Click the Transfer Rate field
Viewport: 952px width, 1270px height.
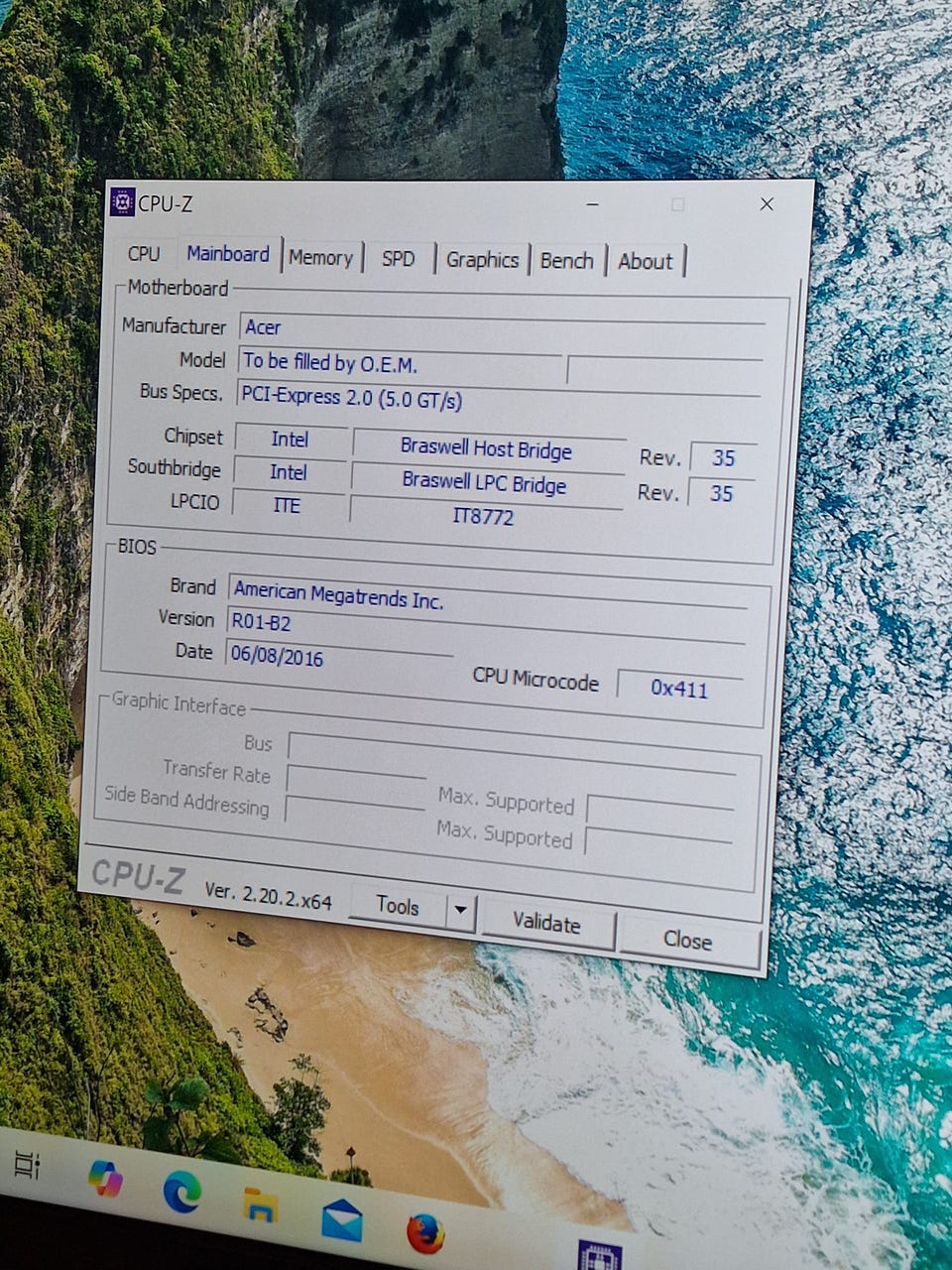pos(355,782)
